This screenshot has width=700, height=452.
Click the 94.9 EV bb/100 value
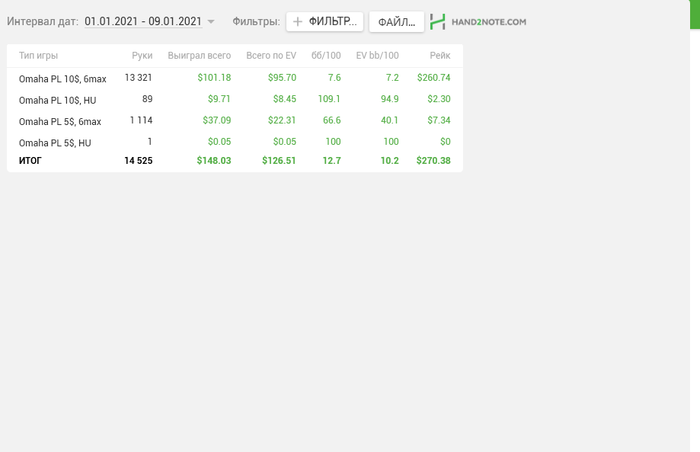[390, 99]
